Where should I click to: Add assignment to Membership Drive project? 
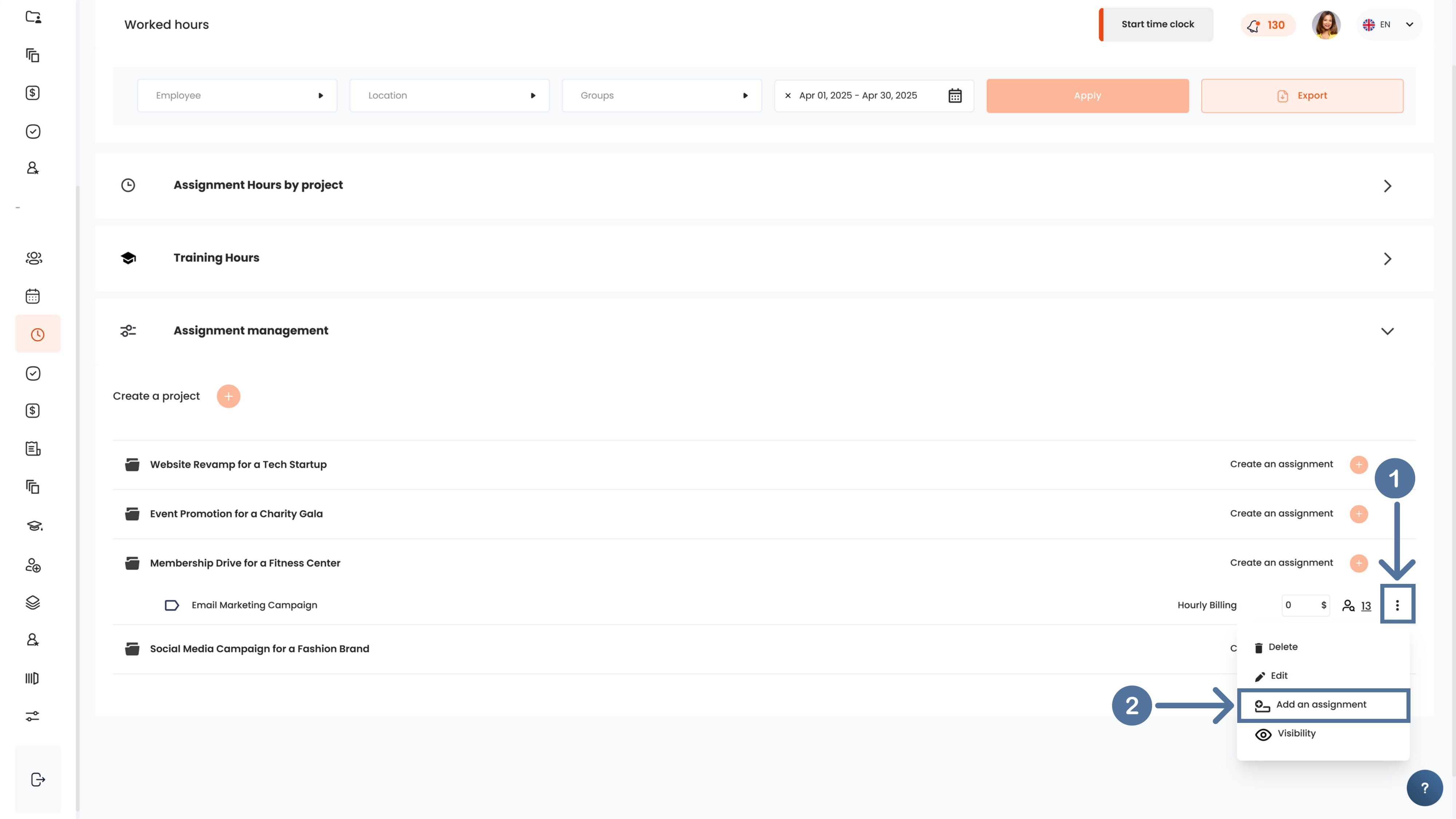[1359, 563]
